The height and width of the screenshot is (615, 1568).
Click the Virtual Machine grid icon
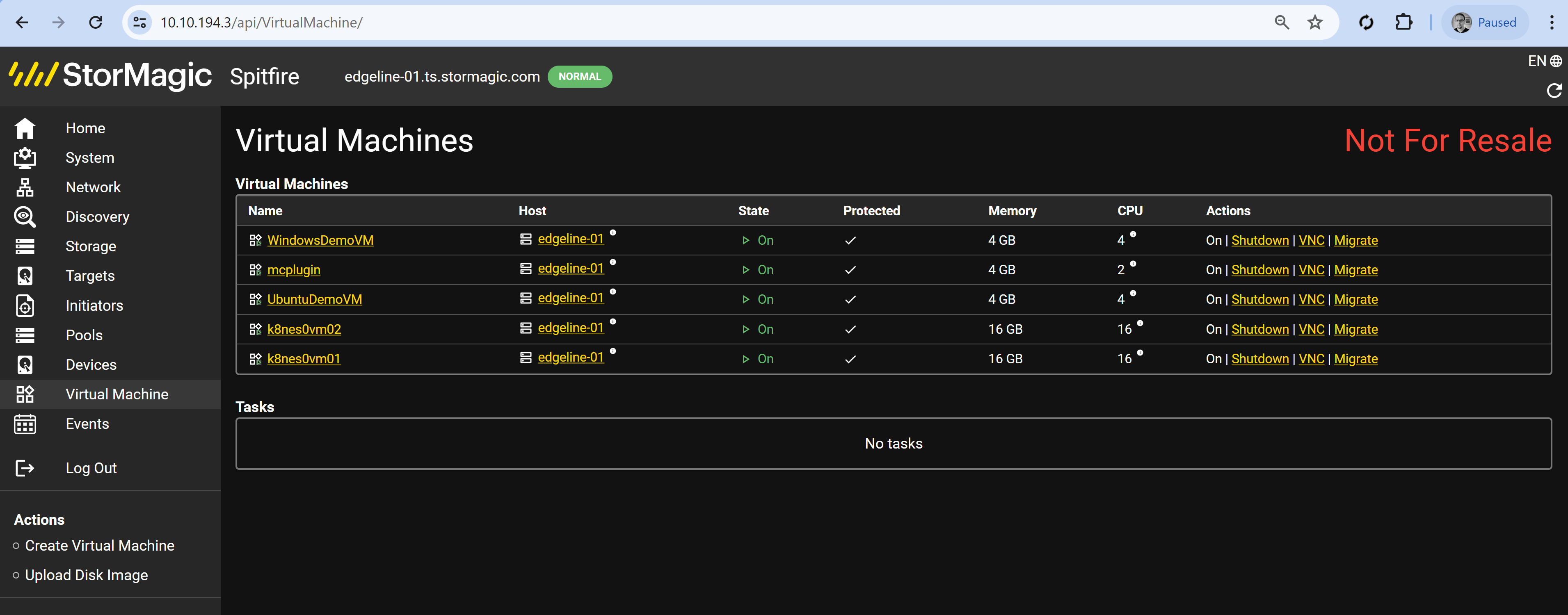click(25, 394)
